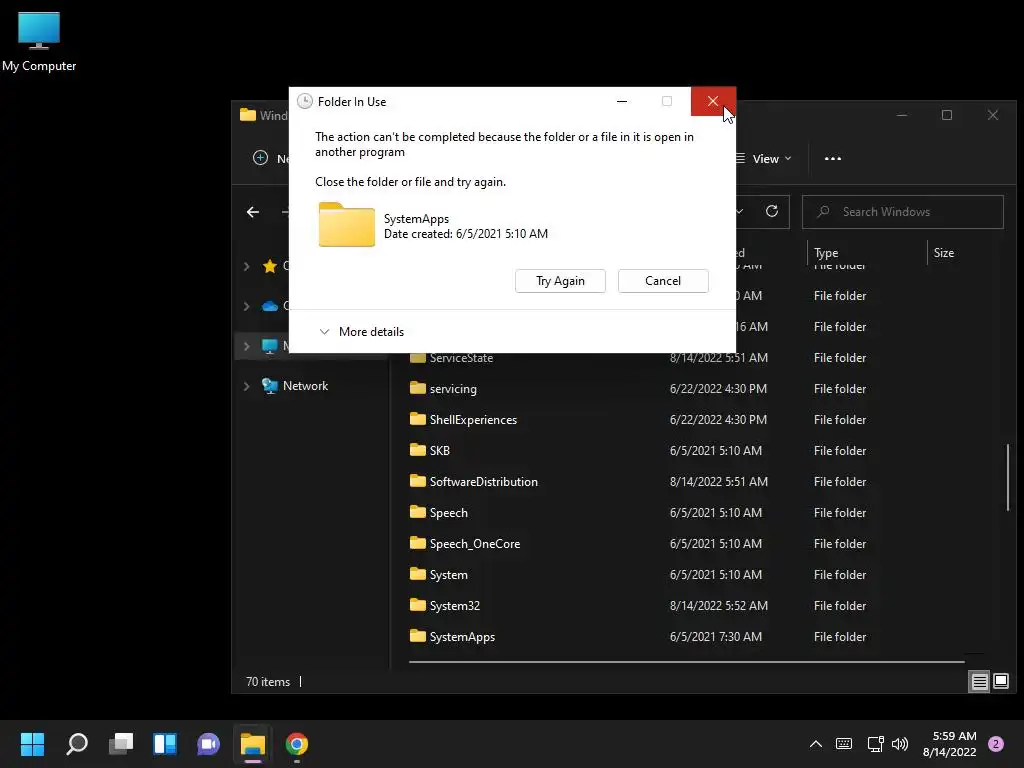Select Network in navigation pane
The image size is (1024, 768).
click(305, 386)
